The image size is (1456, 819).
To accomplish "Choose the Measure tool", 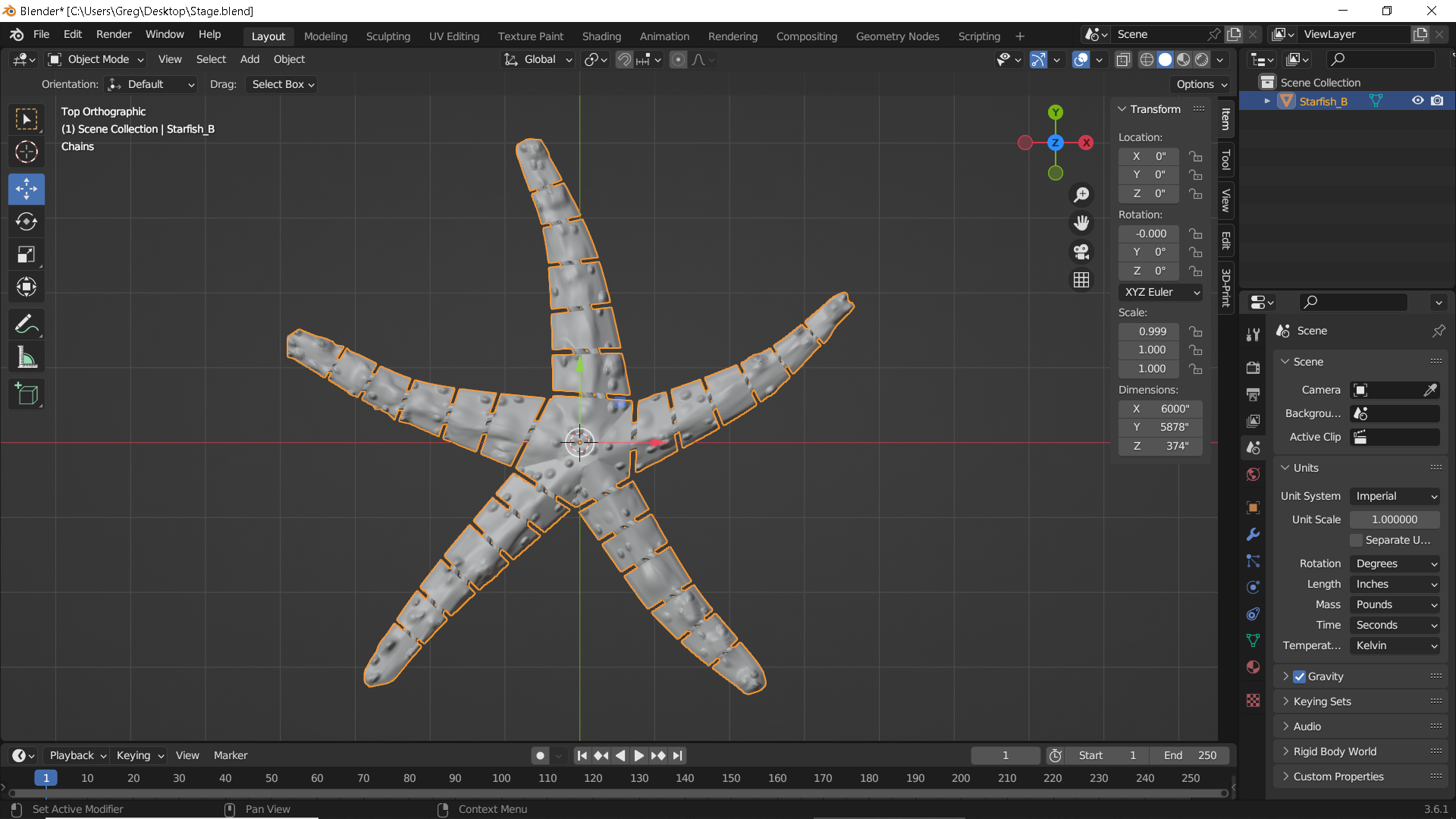I will pos(27,358).
